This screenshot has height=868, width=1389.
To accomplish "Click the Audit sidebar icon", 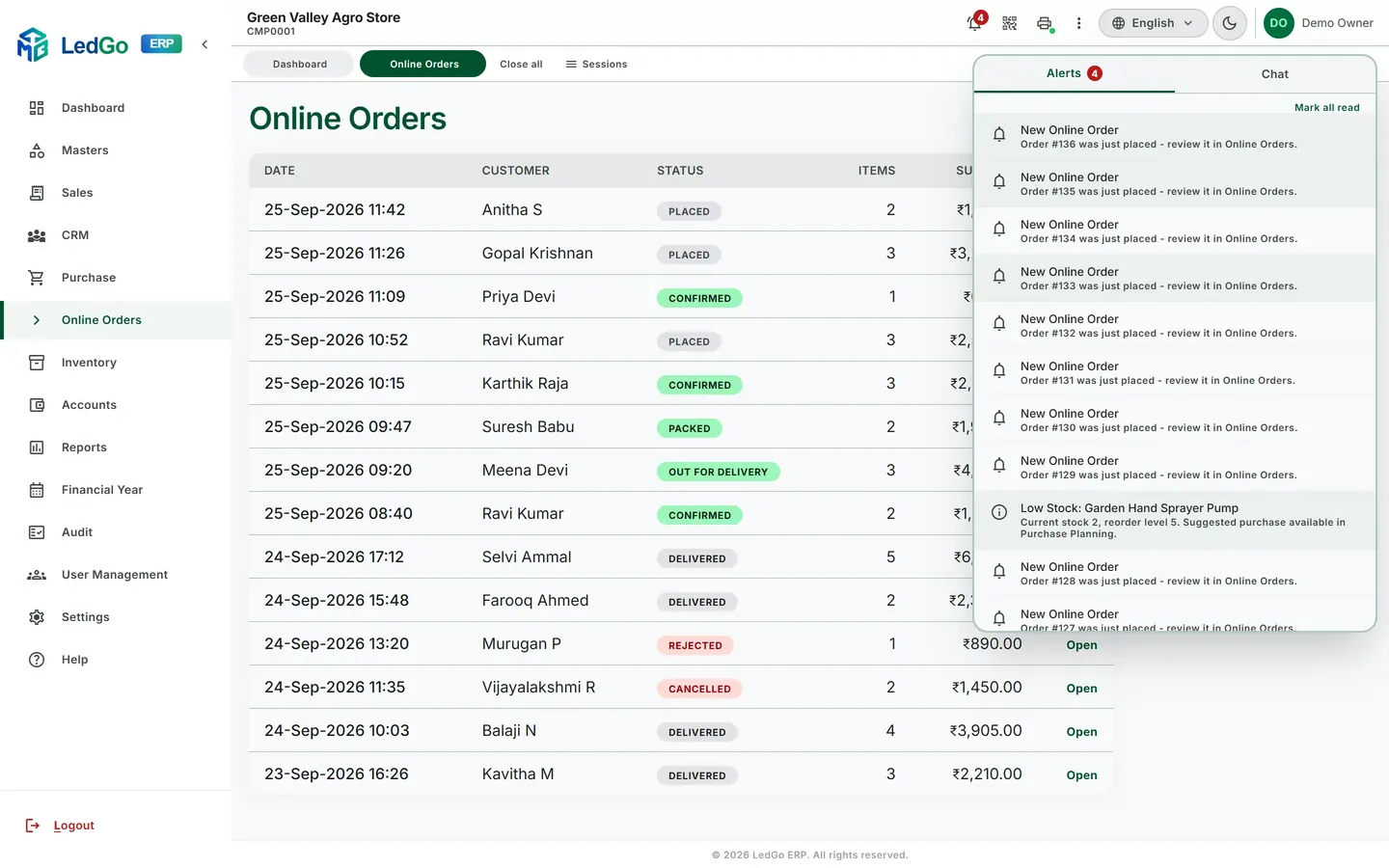I will tap(37, 532).
